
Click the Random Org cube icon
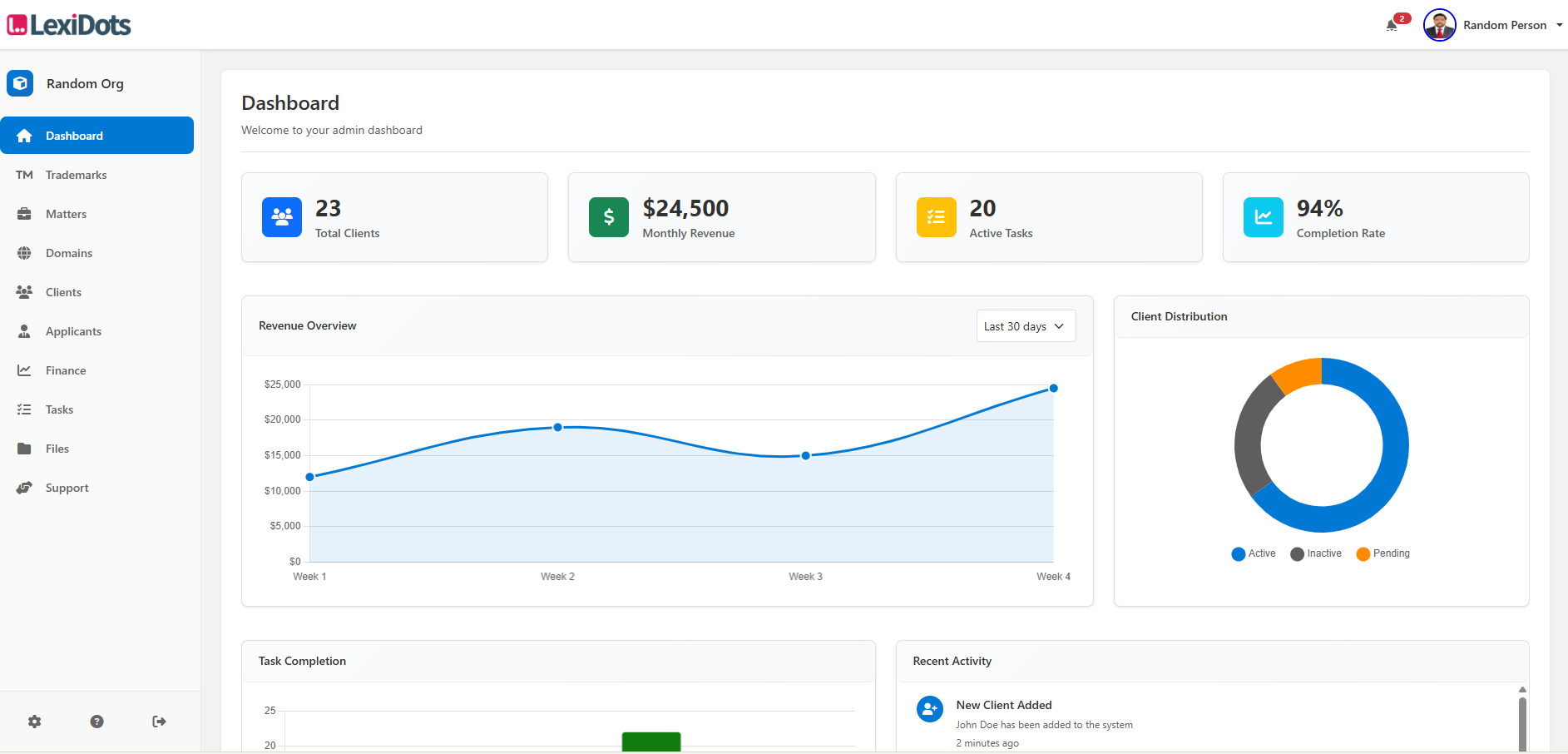[20, 83]
